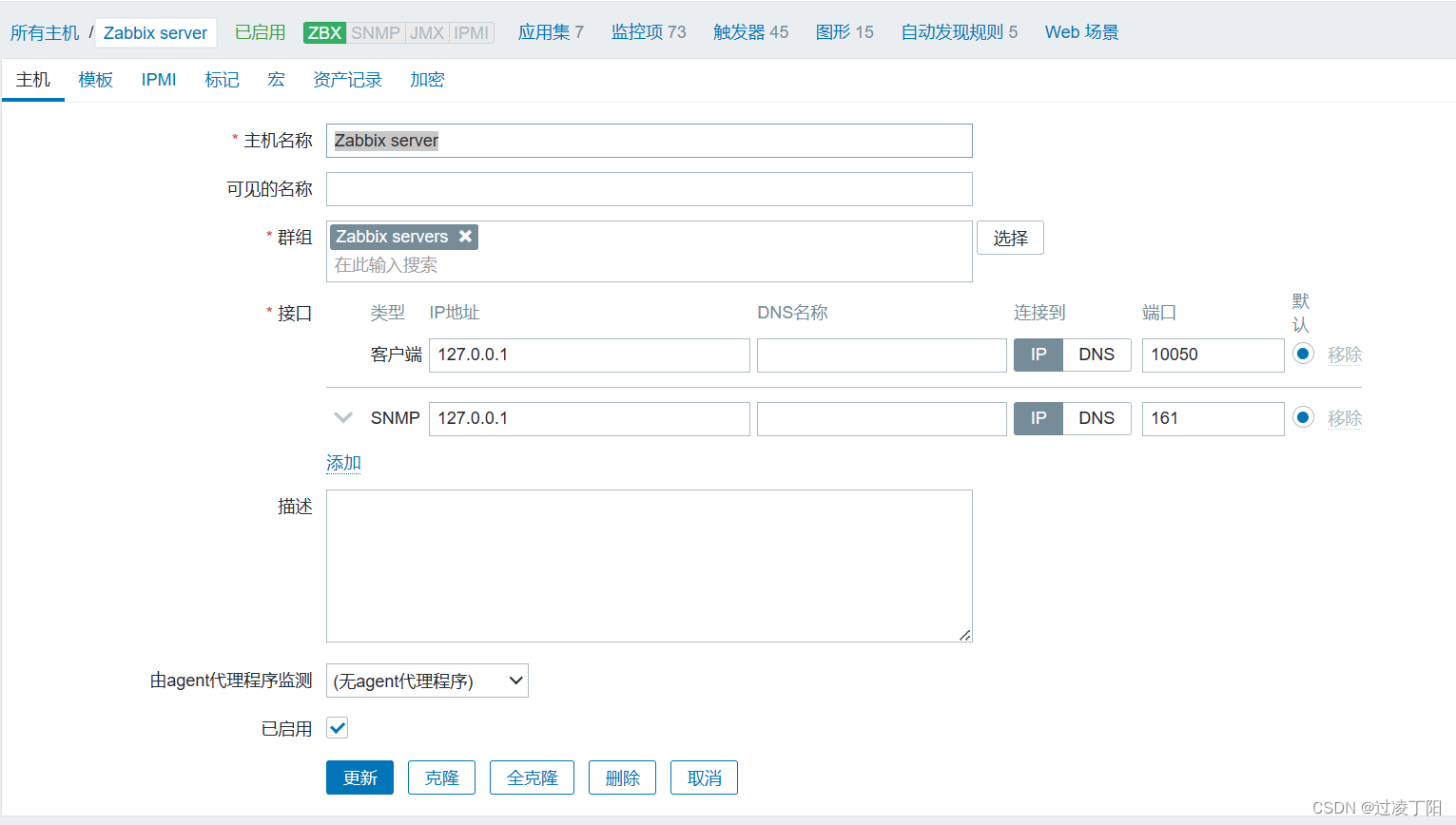The height and width of the screenshot is (825, 1456).
Task: Focus the 可见的名称 input field
Action: (x=650, y=189)
